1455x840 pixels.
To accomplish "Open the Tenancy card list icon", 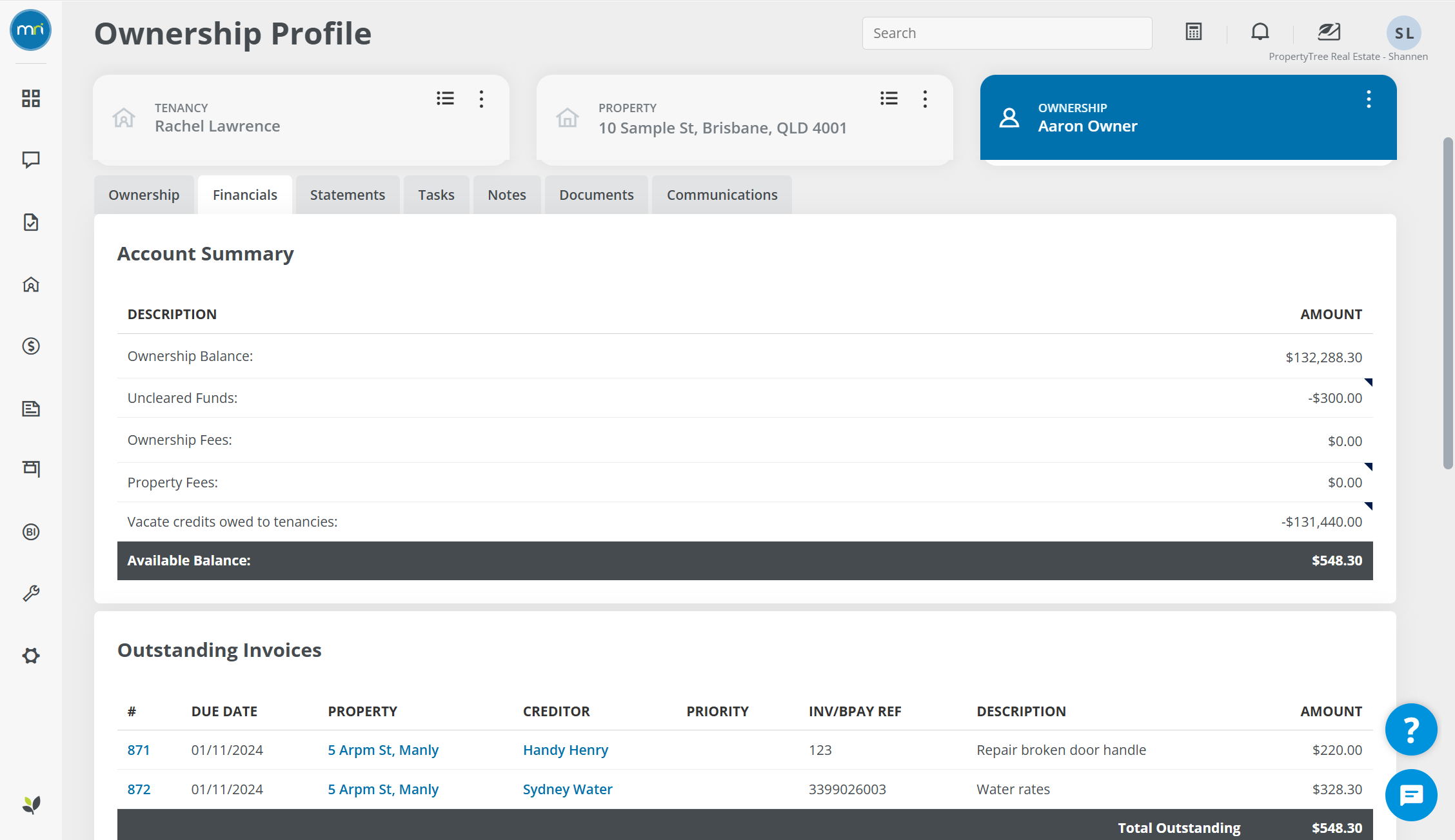I will [445, 98].
